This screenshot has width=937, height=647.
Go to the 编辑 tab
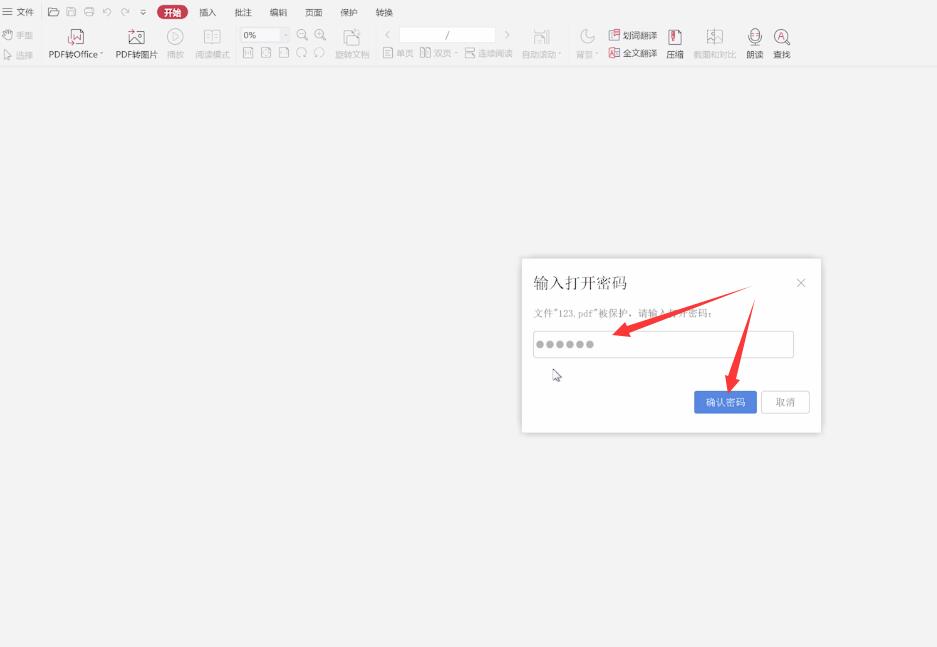[278, 13]
